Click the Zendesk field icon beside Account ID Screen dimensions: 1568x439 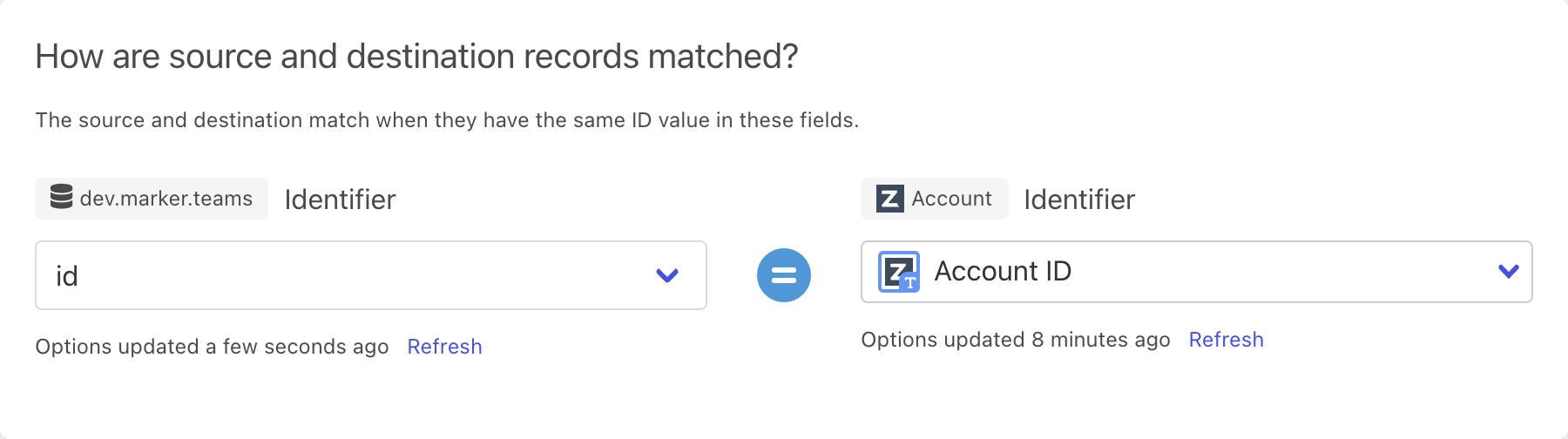(898, 272)
